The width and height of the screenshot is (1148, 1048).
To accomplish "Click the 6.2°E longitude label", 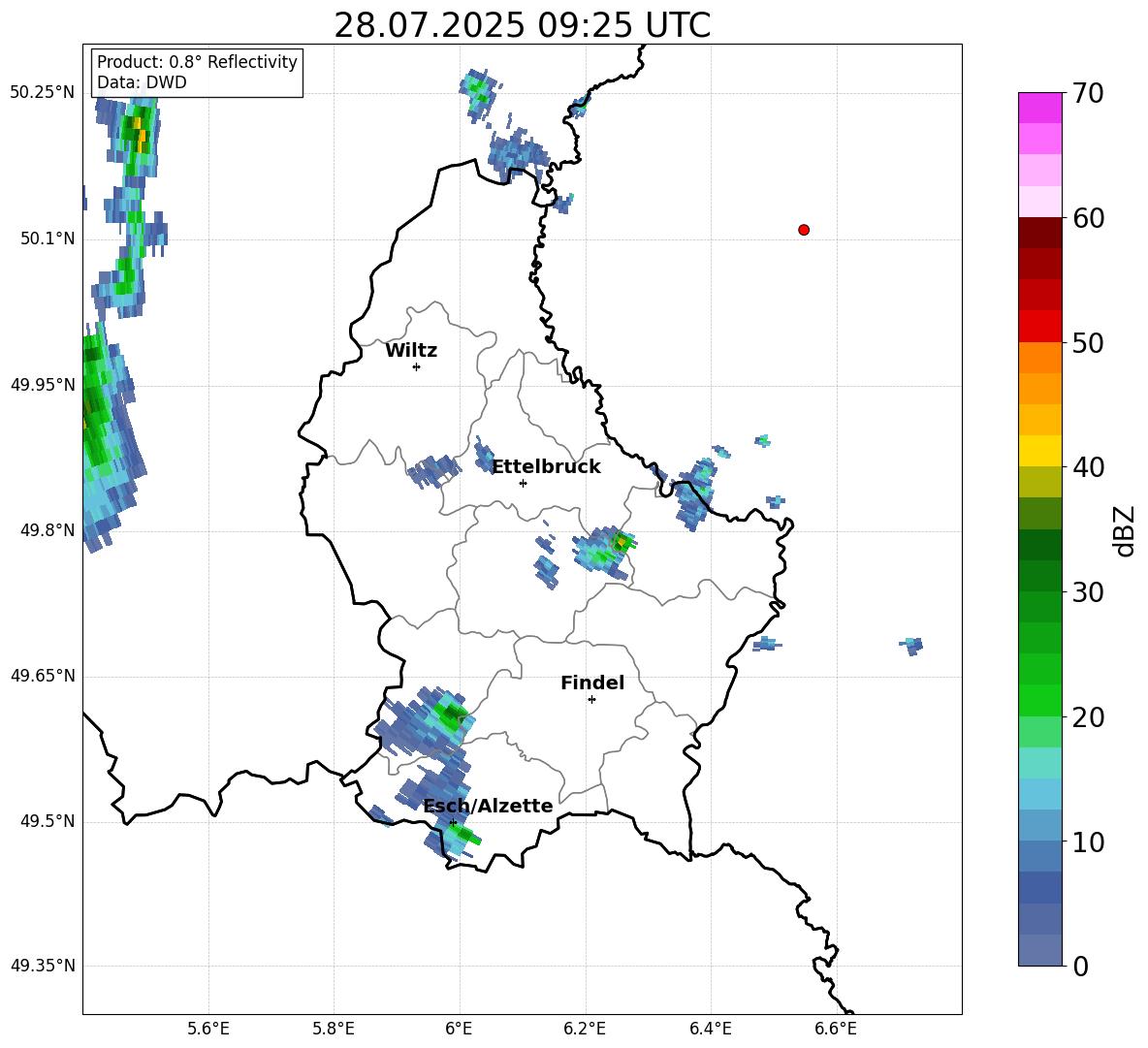I will (585, 1029).
